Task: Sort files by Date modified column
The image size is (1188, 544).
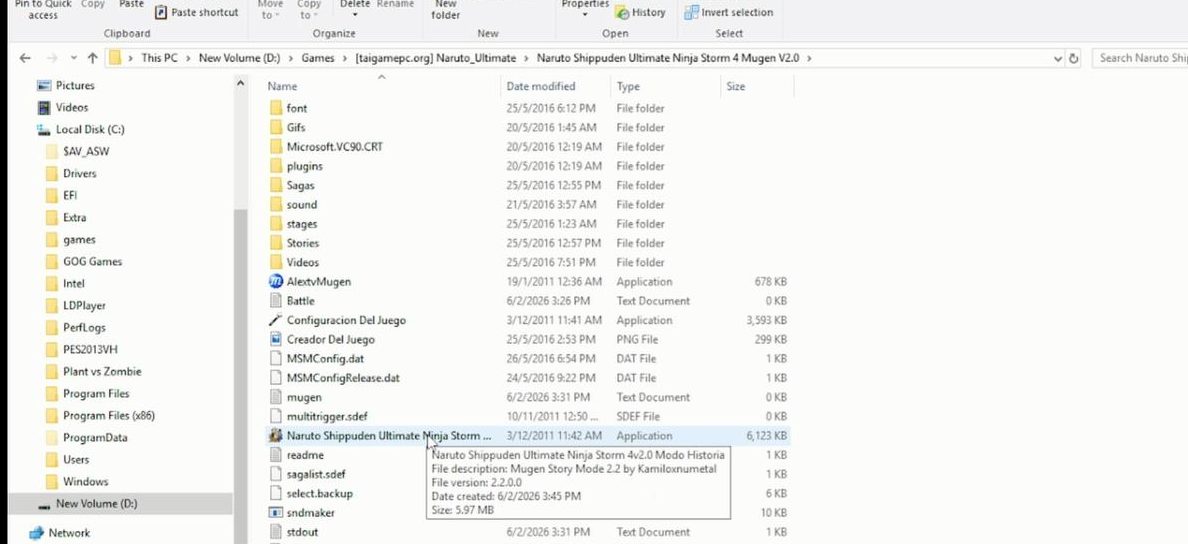Action: coord(541,87)
